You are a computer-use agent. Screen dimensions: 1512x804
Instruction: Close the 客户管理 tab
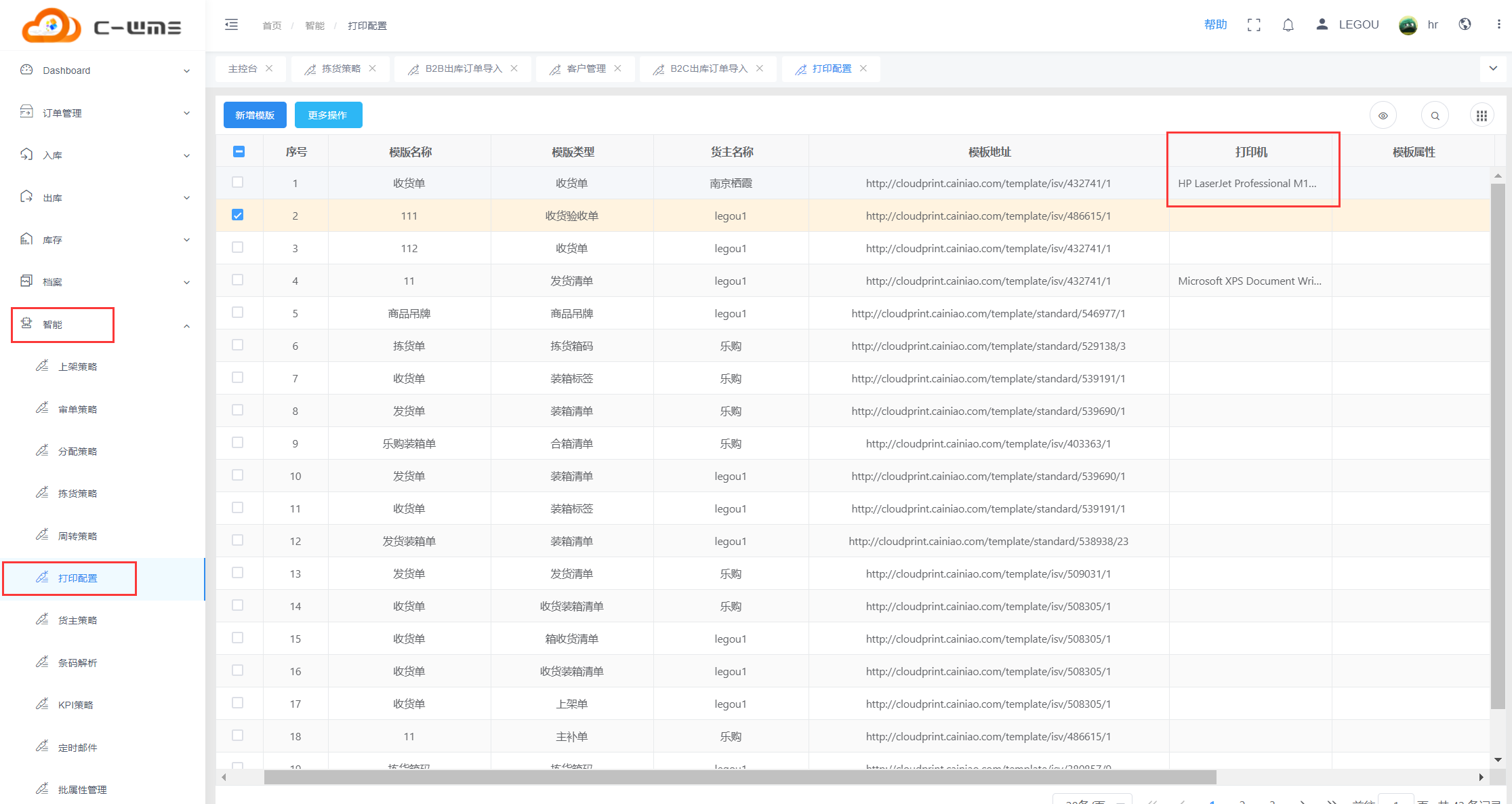coord(617,68)
